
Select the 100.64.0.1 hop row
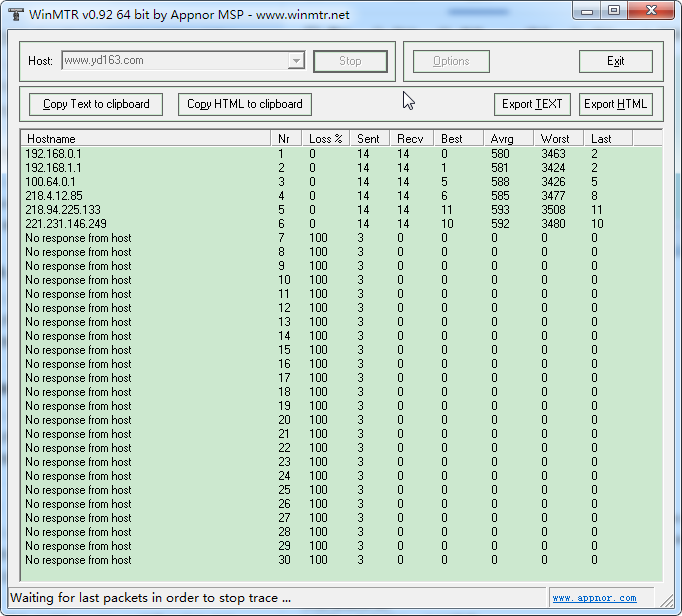(x=341, y=182)
